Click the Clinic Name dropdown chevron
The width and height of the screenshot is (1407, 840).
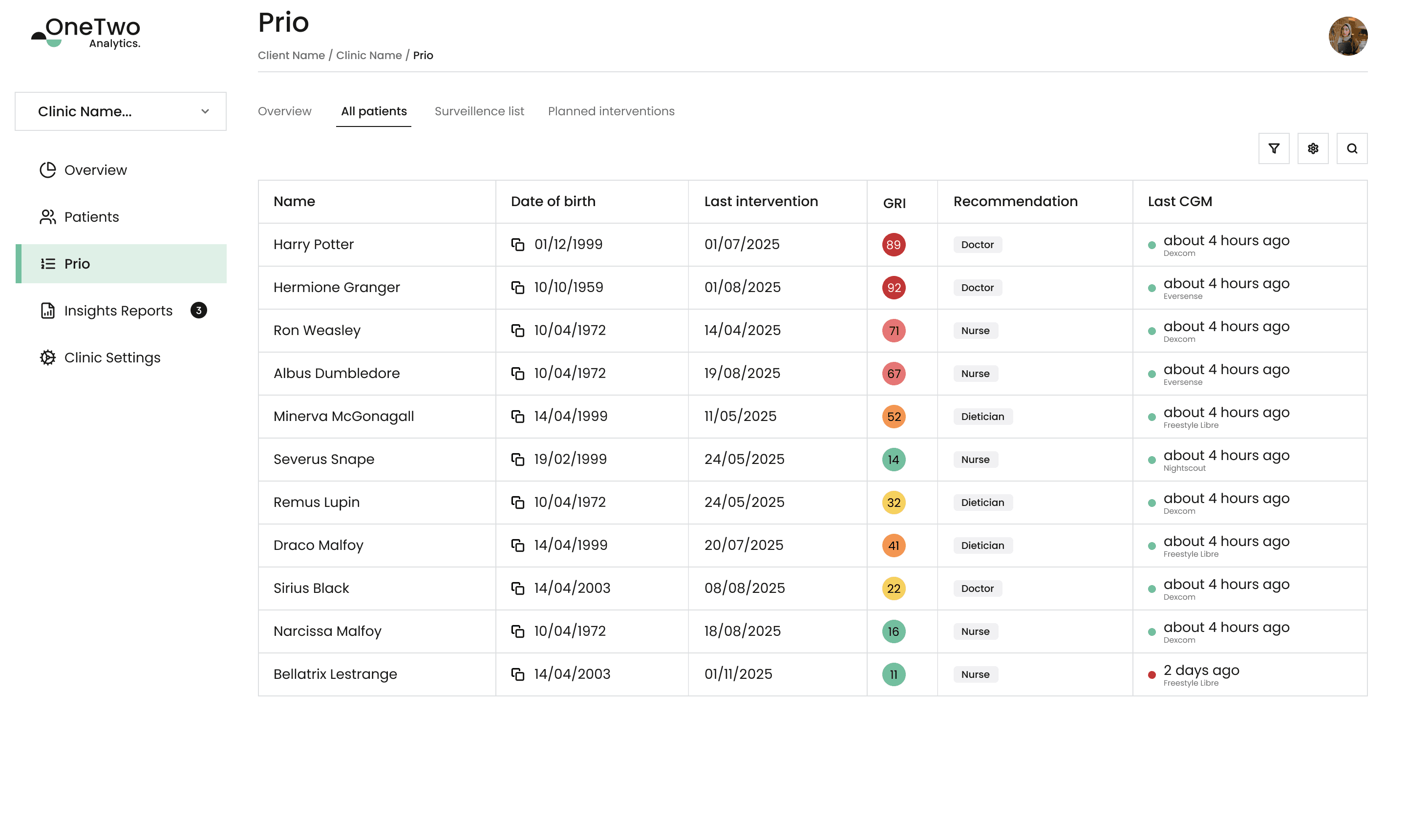coord(205,111)
